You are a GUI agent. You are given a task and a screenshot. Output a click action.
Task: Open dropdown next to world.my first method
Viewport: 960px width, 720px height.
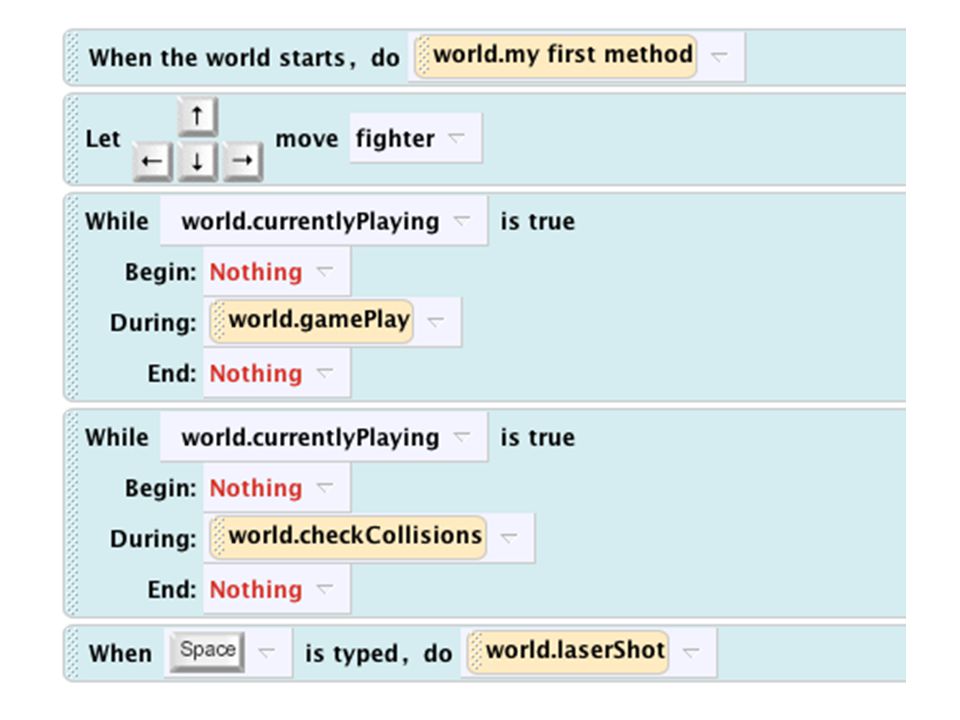[719, 56]
